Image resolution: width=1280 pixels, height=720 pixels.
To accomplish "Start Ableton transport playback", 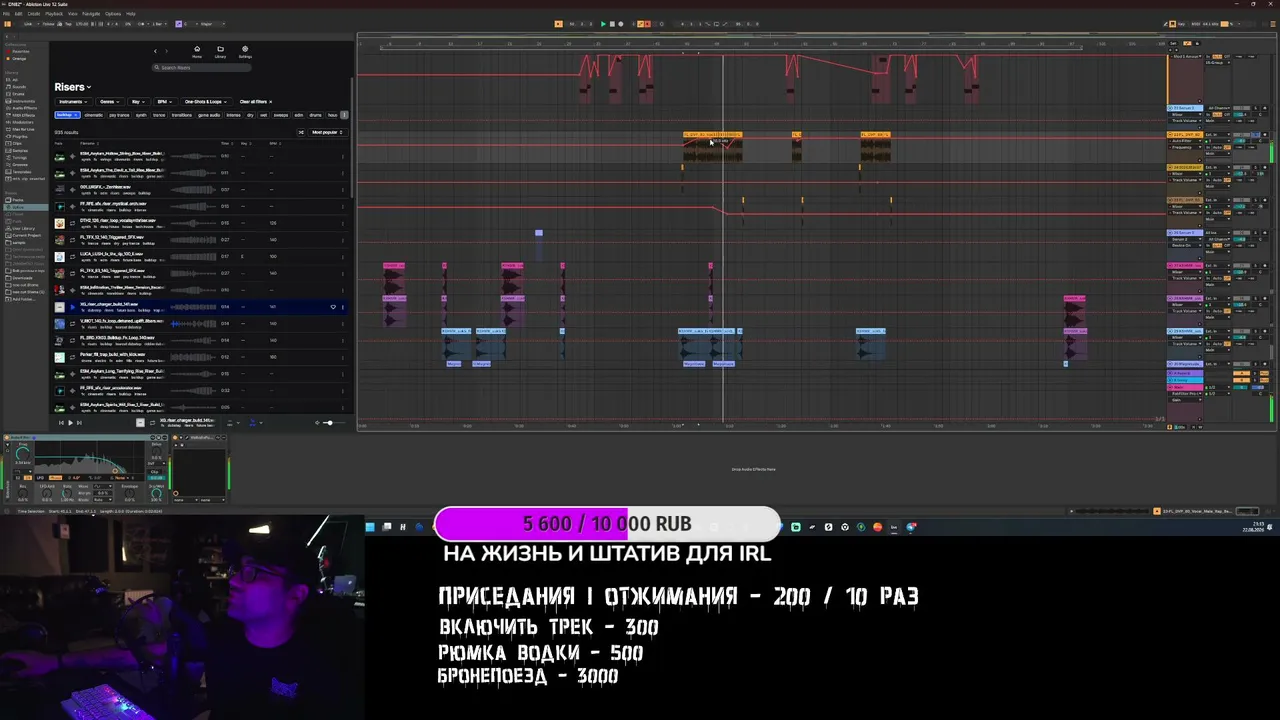I will [x=603, y=24].
